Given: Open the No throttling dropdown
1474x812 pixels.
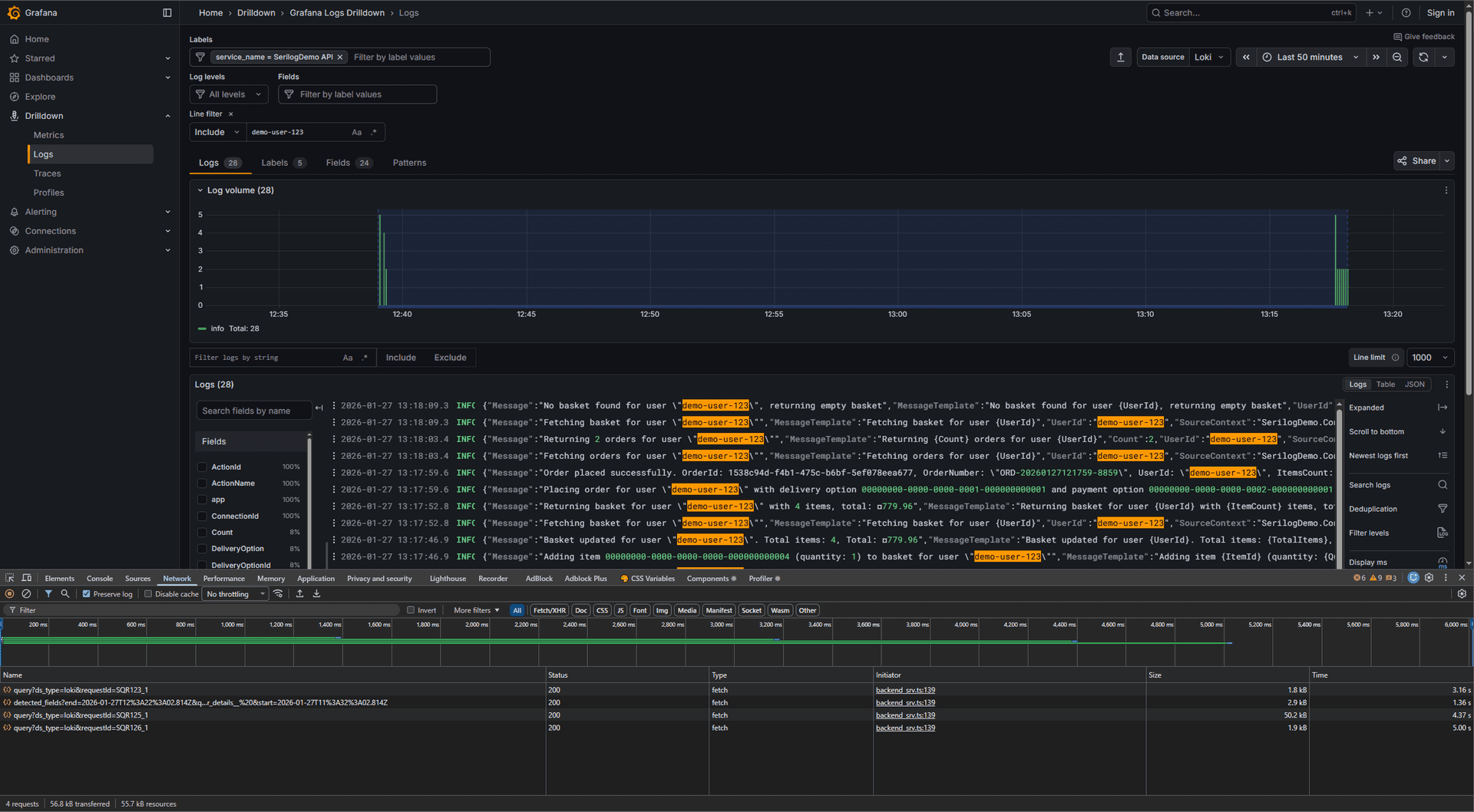Looking at the screenshot, I should pos(234,593).
